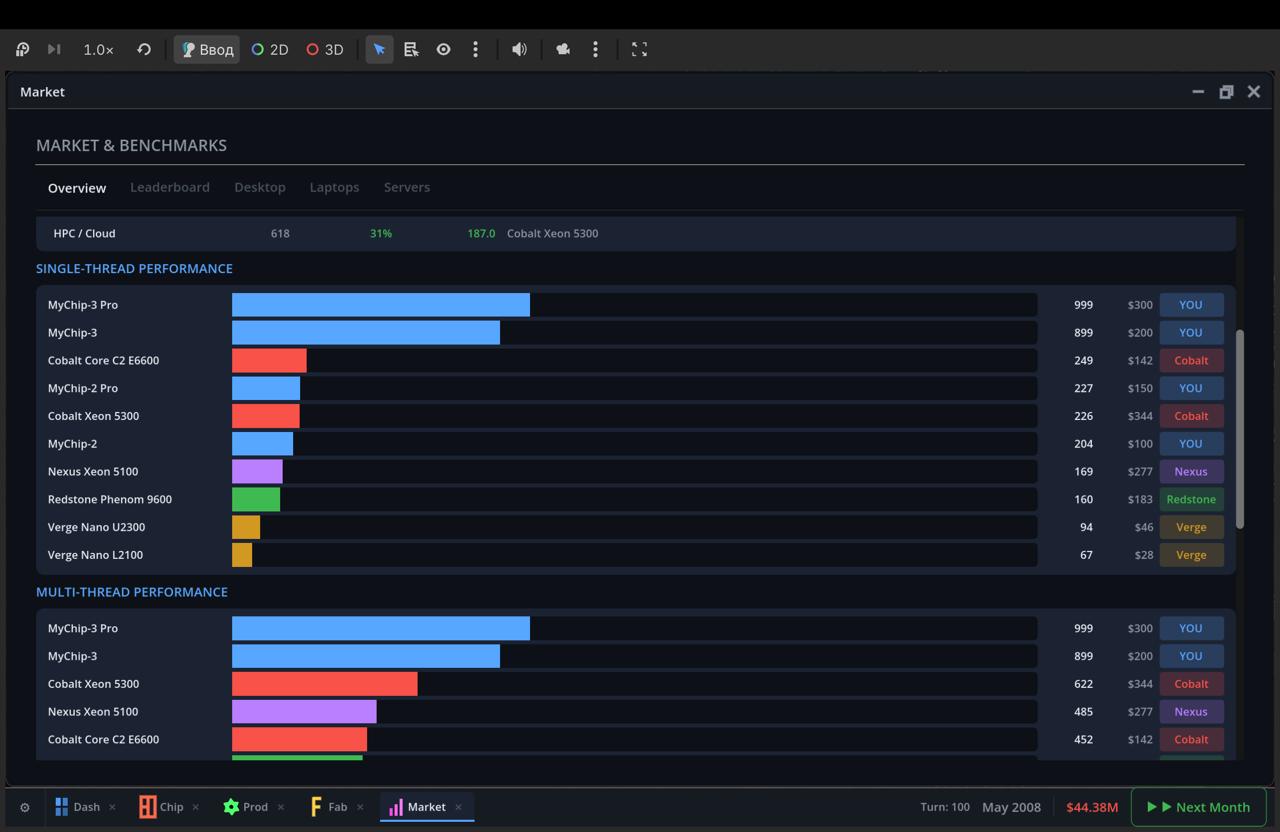Click the Next Month button
Viewport: 1280px width, 832px height.
1198,807
